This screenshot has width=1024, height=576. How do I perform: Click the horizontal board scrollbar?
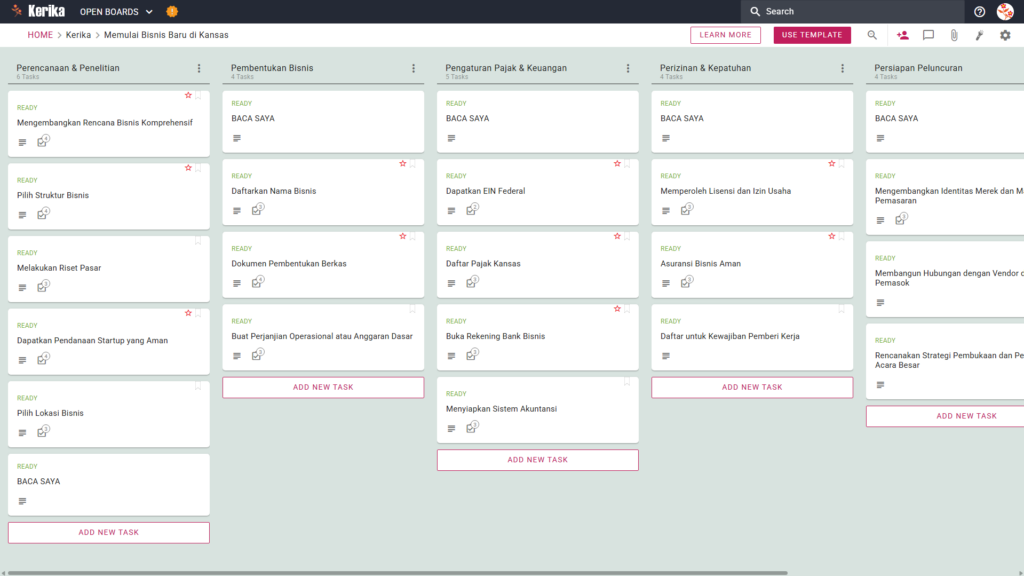click(x=397, y=573)
